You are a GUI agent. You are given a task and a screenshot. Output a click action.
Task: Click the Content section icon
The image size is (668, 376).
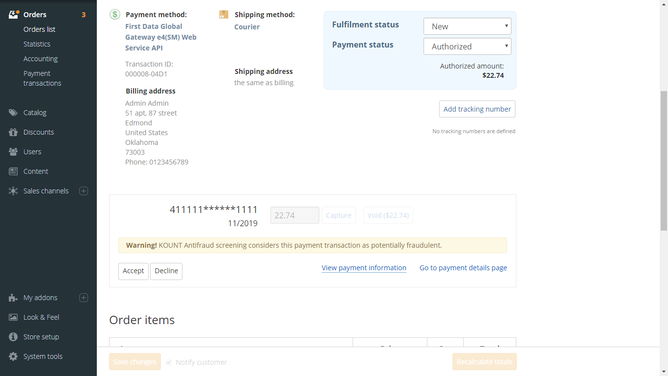13,171
